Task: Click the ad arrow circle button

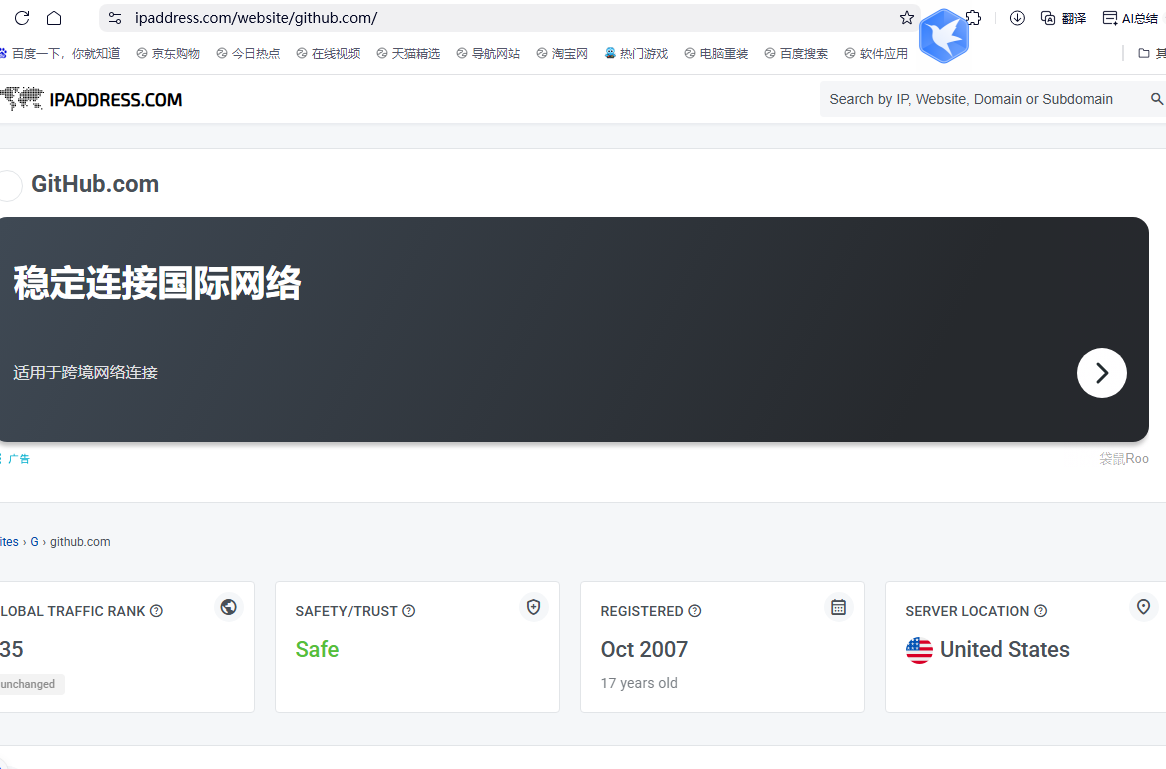Action: pos(1101,373)
